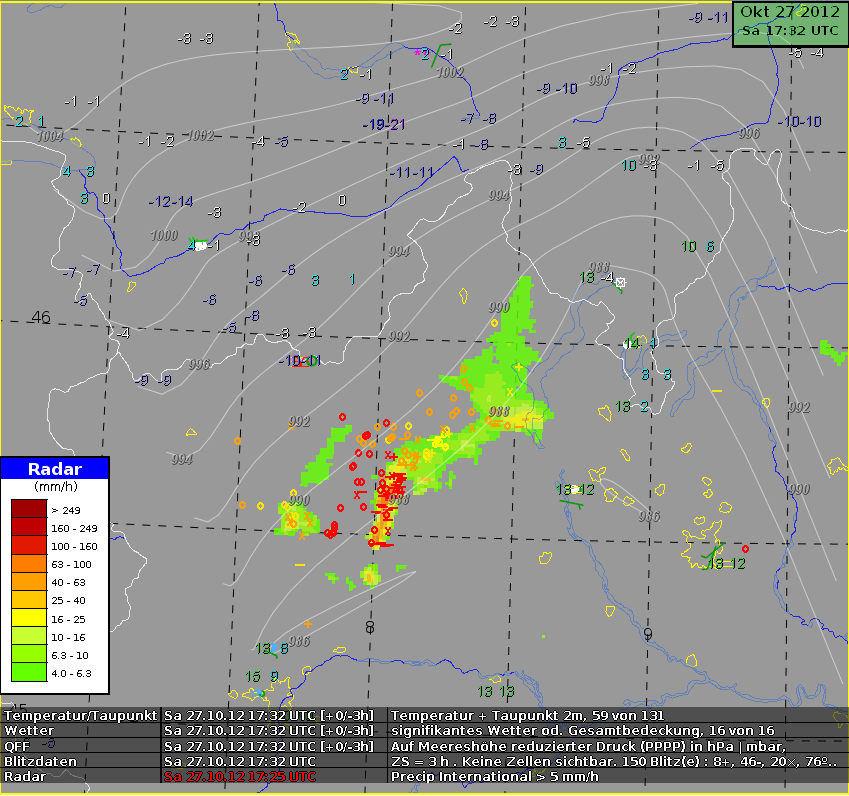Select the 'Temperatur/Taupunkt' layer row label
Viewport: 849px width, 796px height.
point(80,716)
